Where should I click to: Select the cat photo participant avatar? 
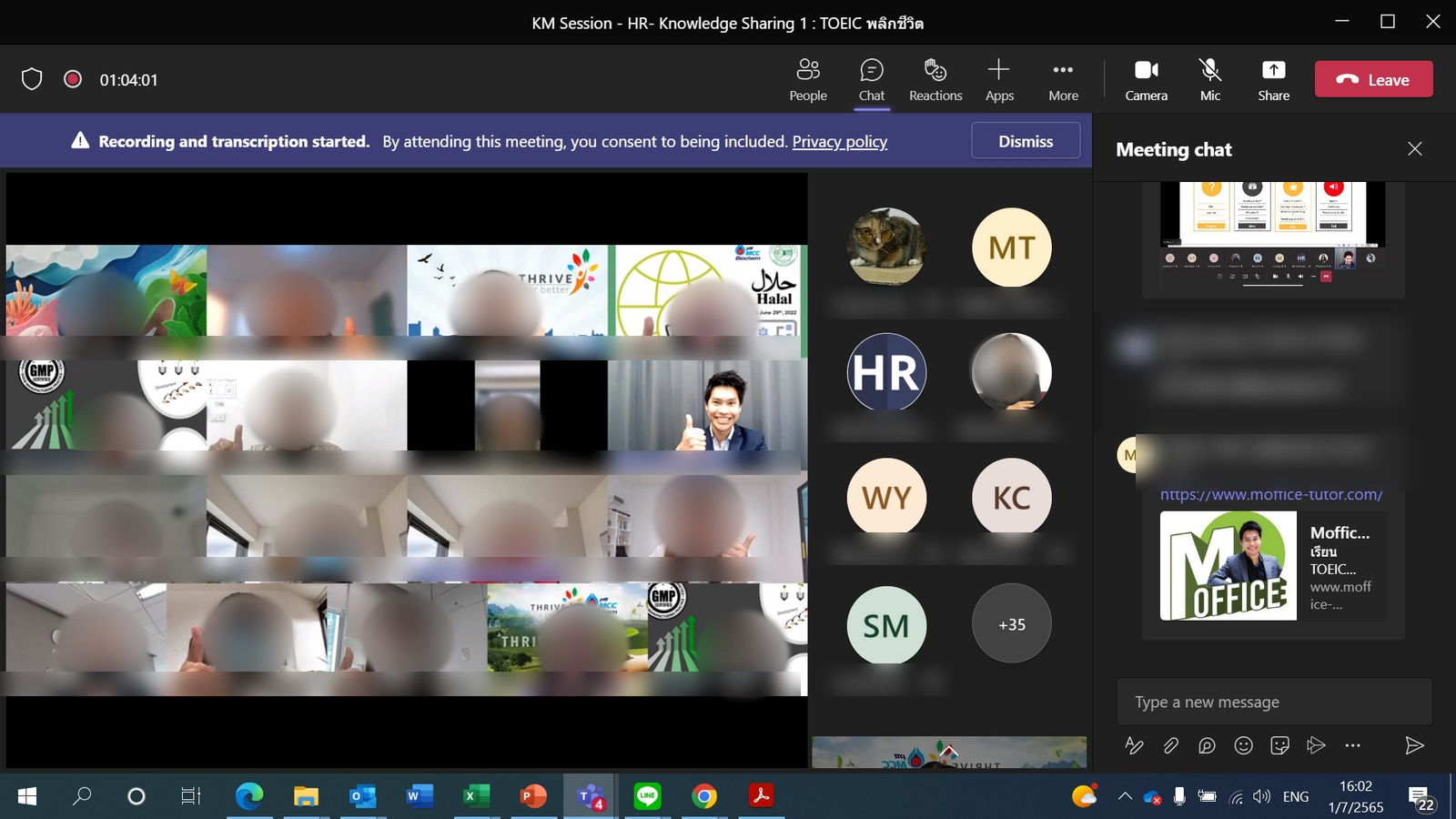click(x=886, y=248)
